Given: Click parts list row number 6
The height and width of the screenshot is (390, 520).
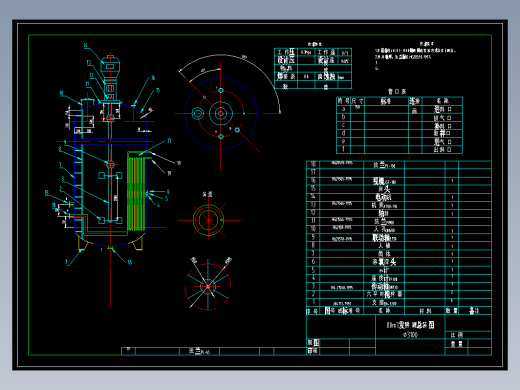Looking at the screenshot, I should (x=399, y=262).
